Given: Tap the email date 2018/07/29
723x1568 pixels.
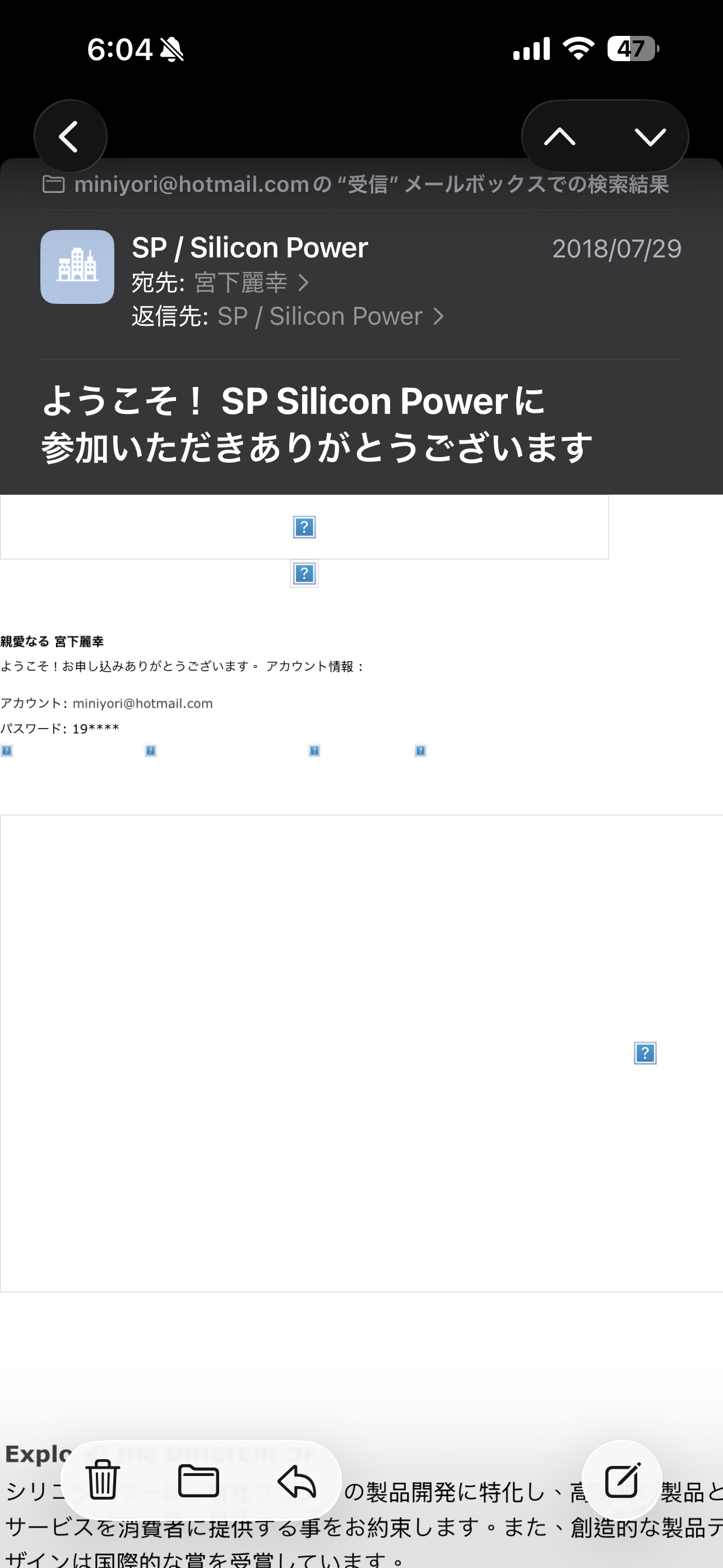Looking at the screenshot, I should tap(616, 249).
